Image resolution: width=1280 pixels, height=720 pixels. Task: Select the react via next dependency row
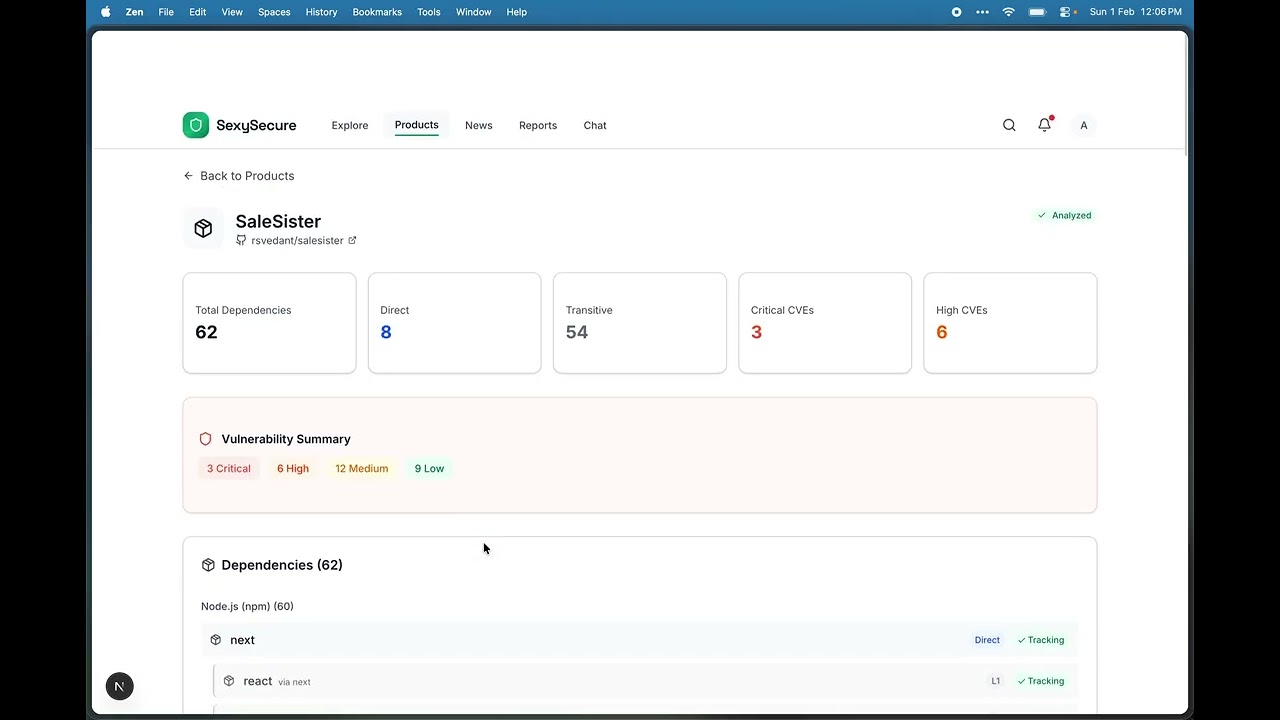[646, 681]
